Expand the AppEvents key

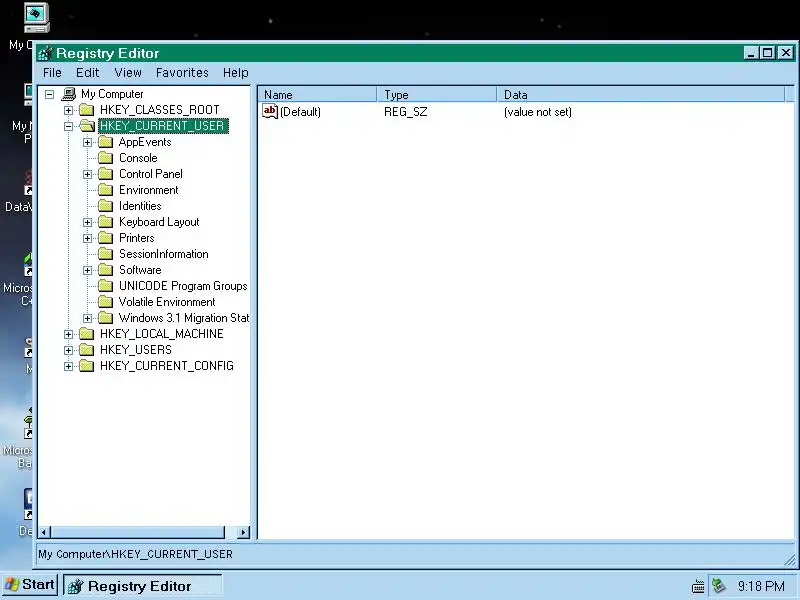pos(87,142)
